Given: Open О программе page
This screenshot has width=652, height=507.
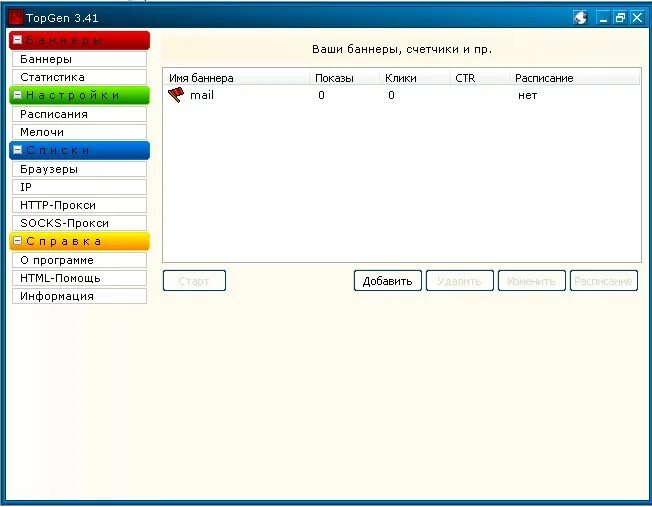Looking at the screenshot, I should 79,260.
